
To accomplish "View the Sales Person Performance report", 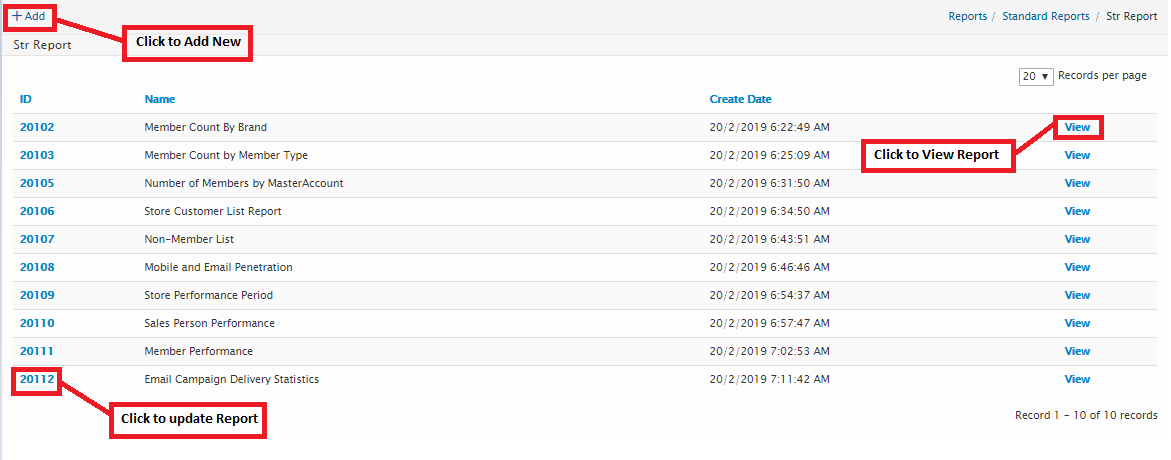I will tap(1077, 323).
